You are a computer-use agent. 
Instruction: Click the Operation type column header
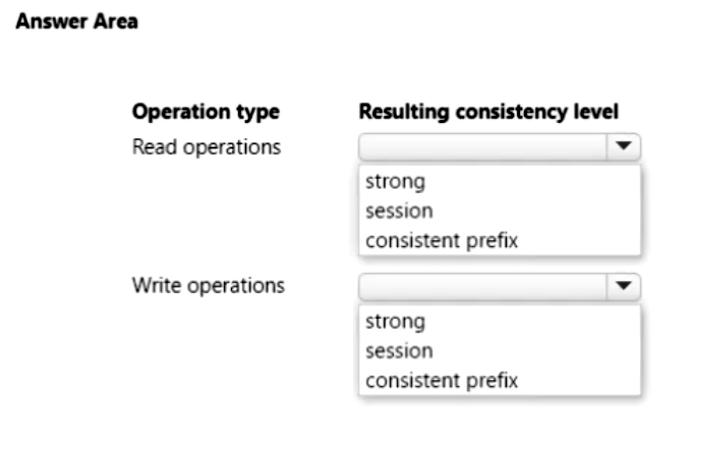click(206, 112)
